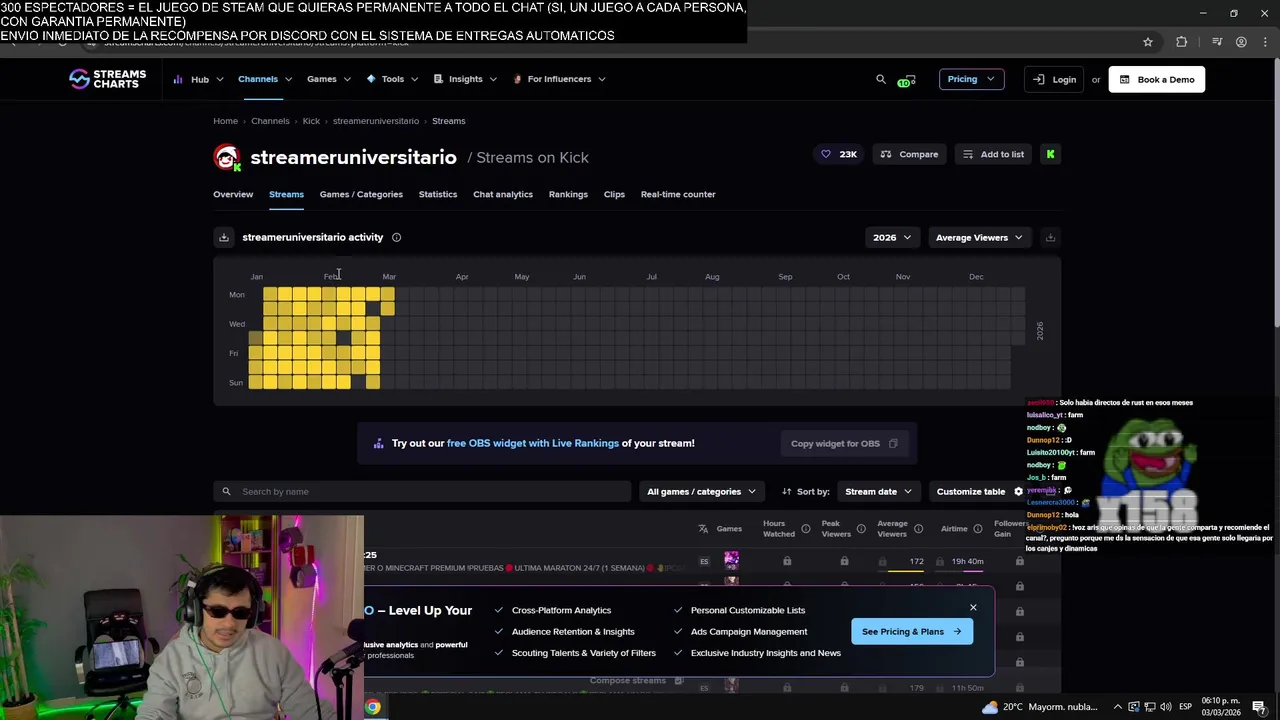Expand the Games navigation menu

point(328,79)
